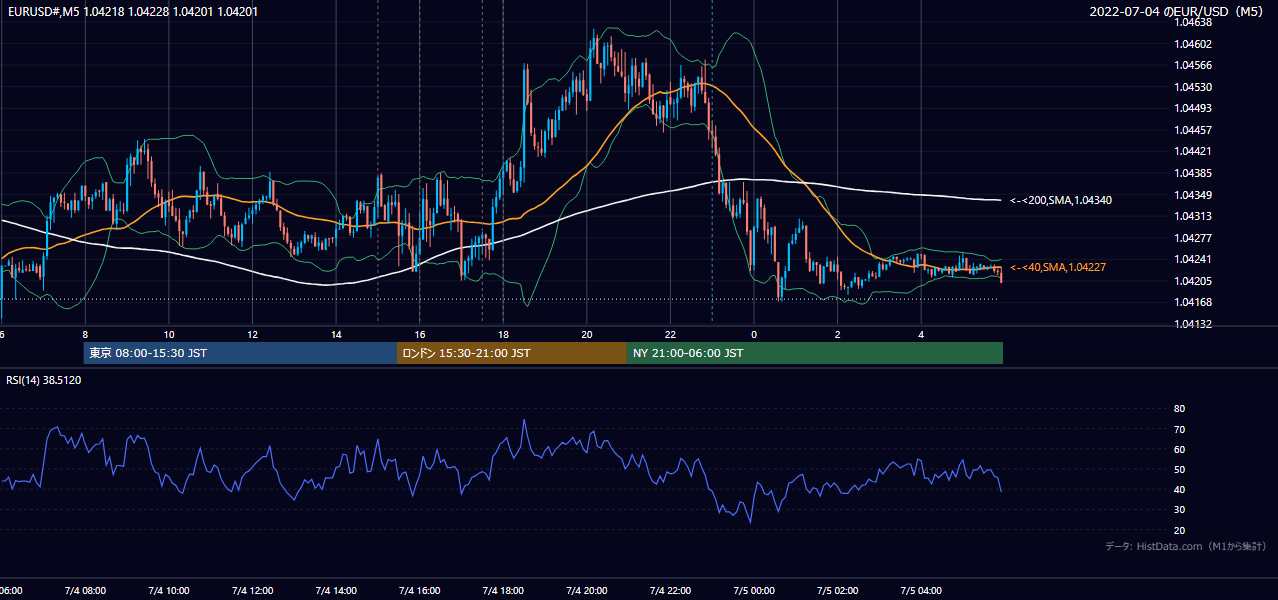
Task: Click the ロンドン 15:30-21:00 JST session bar
Action: (x=512, y=353)
